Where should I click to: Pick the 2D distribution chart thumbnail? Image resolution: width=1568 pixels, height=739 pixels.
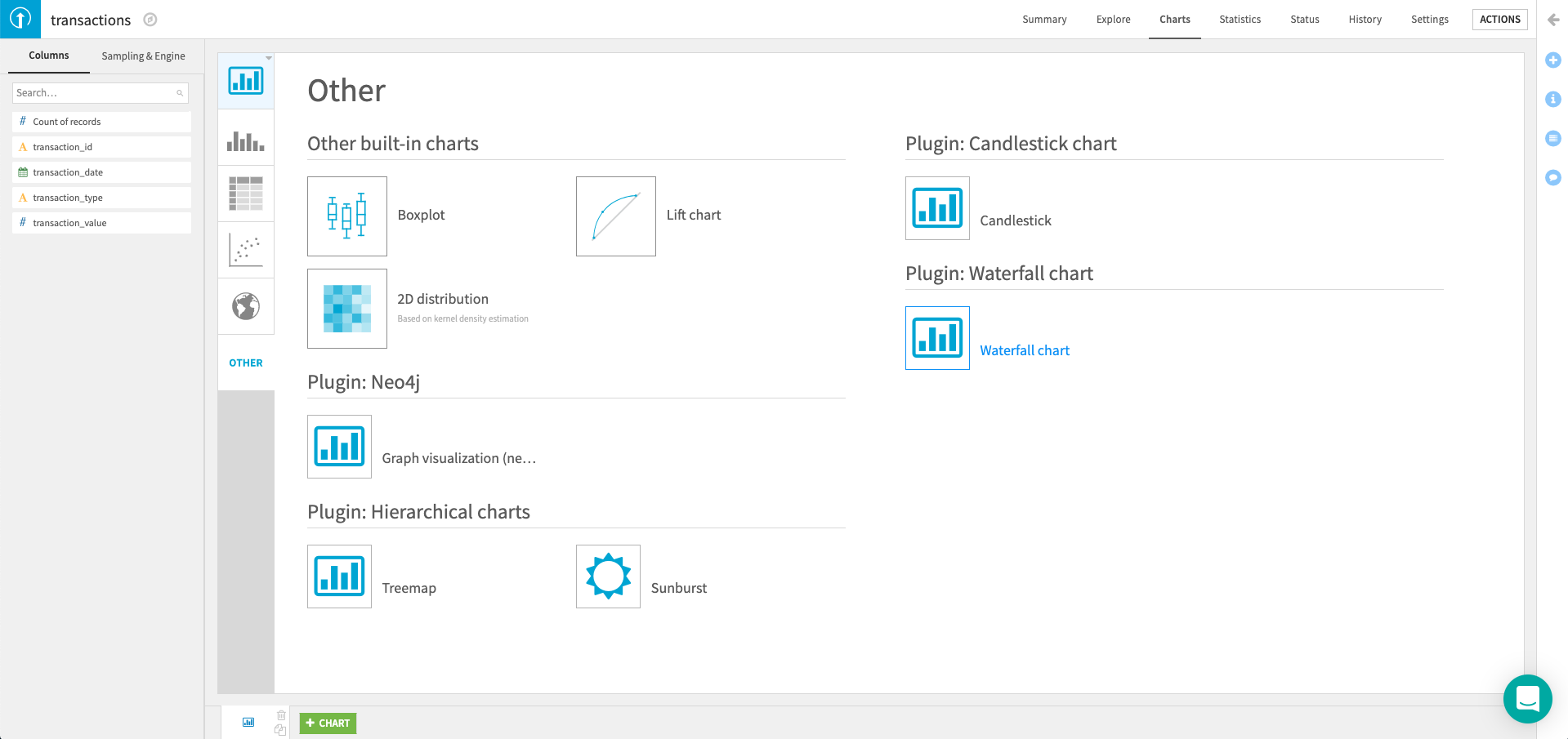tap(346, 309)
